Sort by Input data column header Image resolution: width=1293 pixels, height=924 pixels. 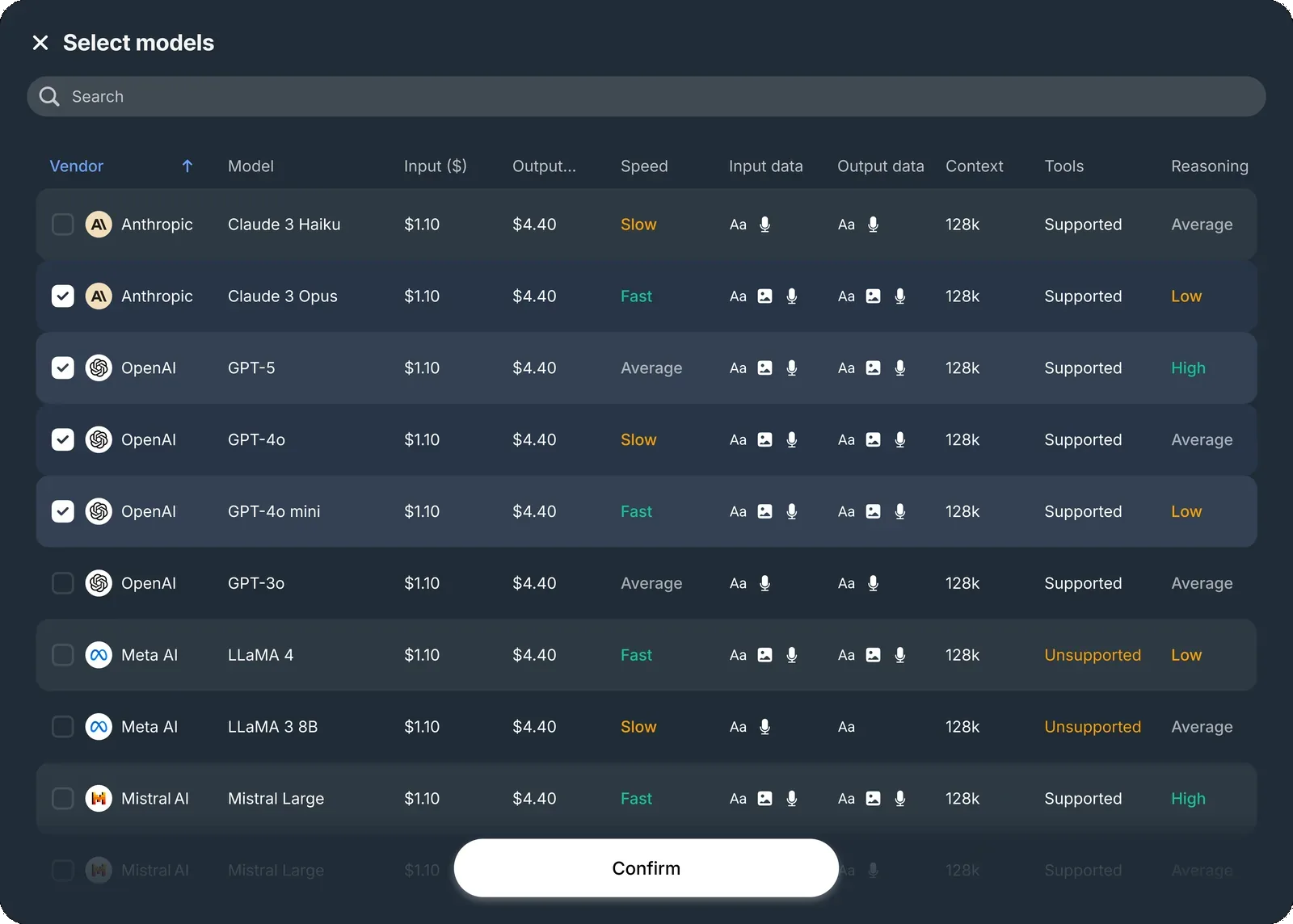(766, 166)
